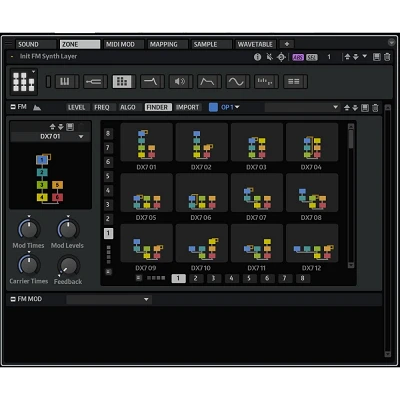Switch to the ALGO tab
Image resolution: width=400 pixels, height=400 pixels.
128,107
